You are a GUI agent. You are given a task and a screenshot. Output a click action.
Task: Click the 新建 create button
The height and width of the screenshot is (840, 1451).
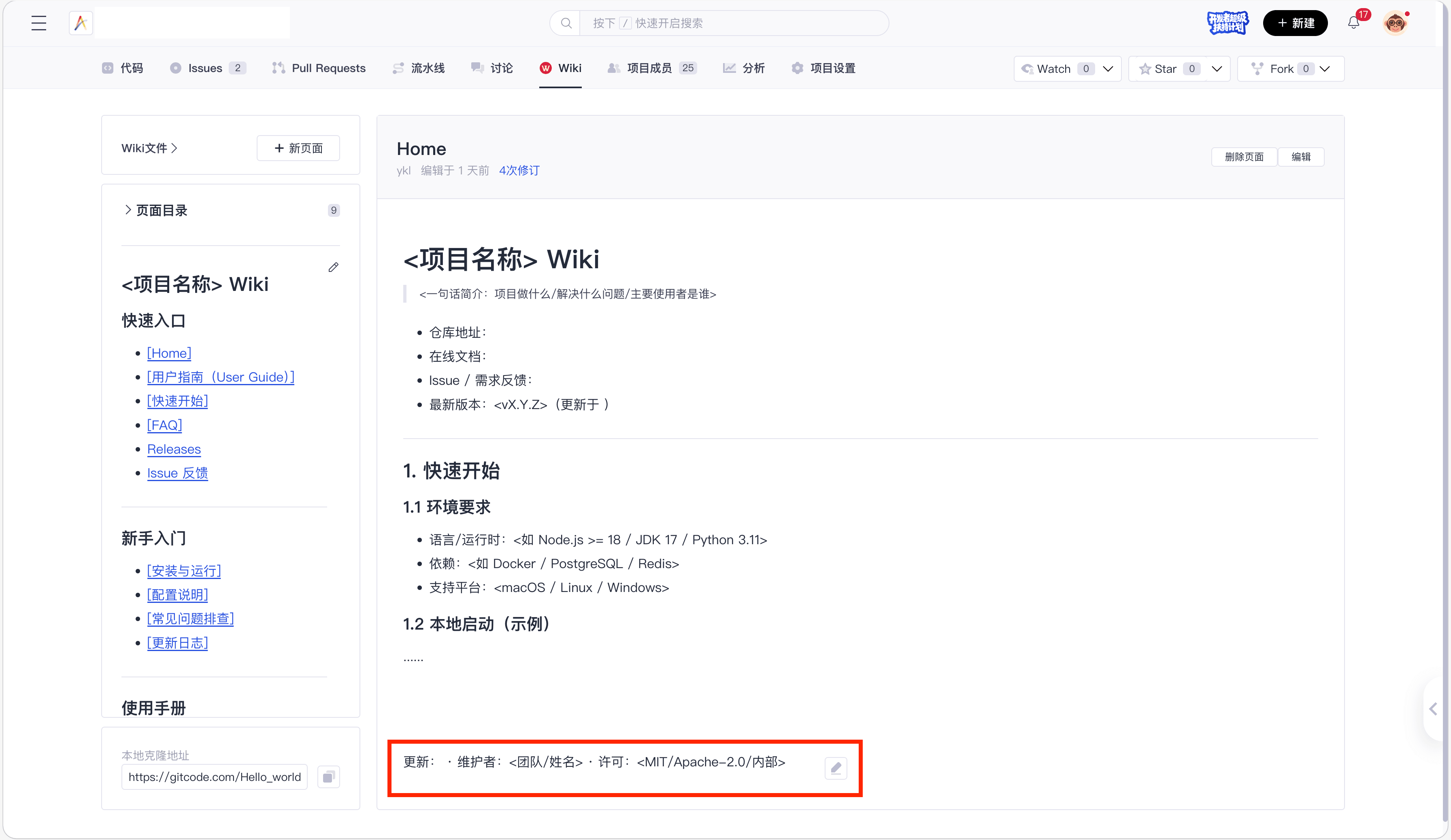pos(1295,23)
